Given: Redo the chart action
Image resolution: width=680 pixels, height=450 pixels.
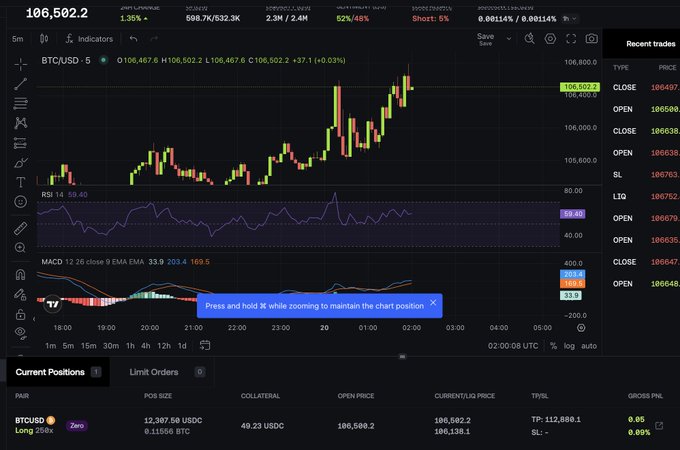Looking at the screenshot, I should pyautogui.click(x=154, y=39).
